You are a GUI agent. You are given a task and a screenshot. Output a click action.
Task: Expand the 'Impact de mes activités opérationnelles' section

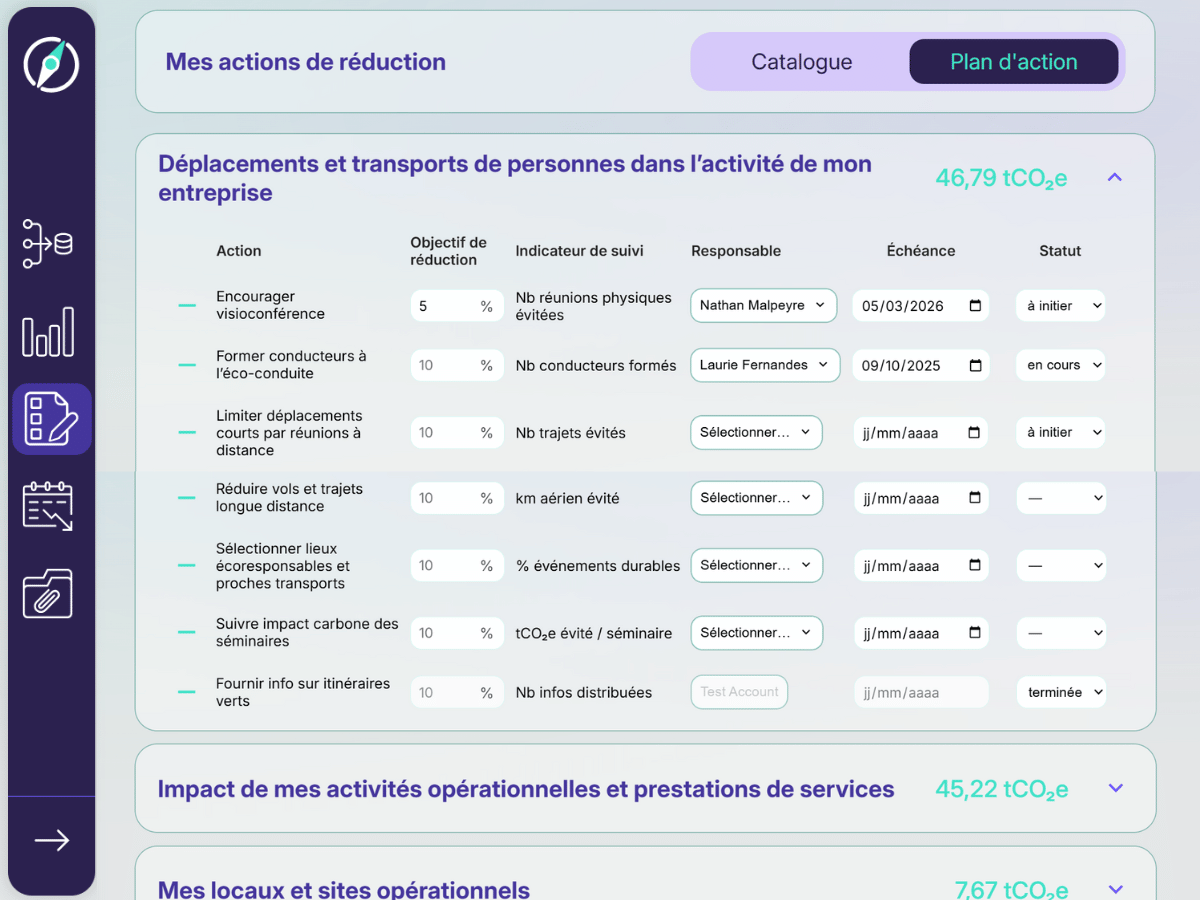[x=1114, y=788]
